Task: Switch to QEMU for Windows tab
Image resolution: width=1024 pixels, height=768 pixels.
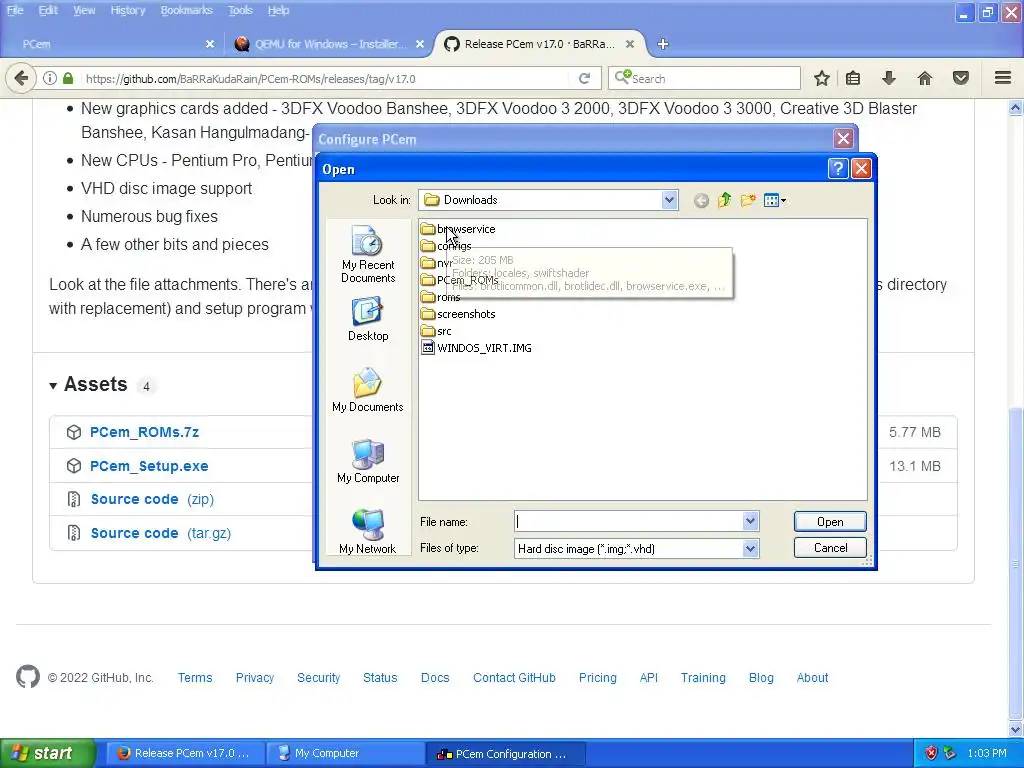Action: (x=327, y=44)
